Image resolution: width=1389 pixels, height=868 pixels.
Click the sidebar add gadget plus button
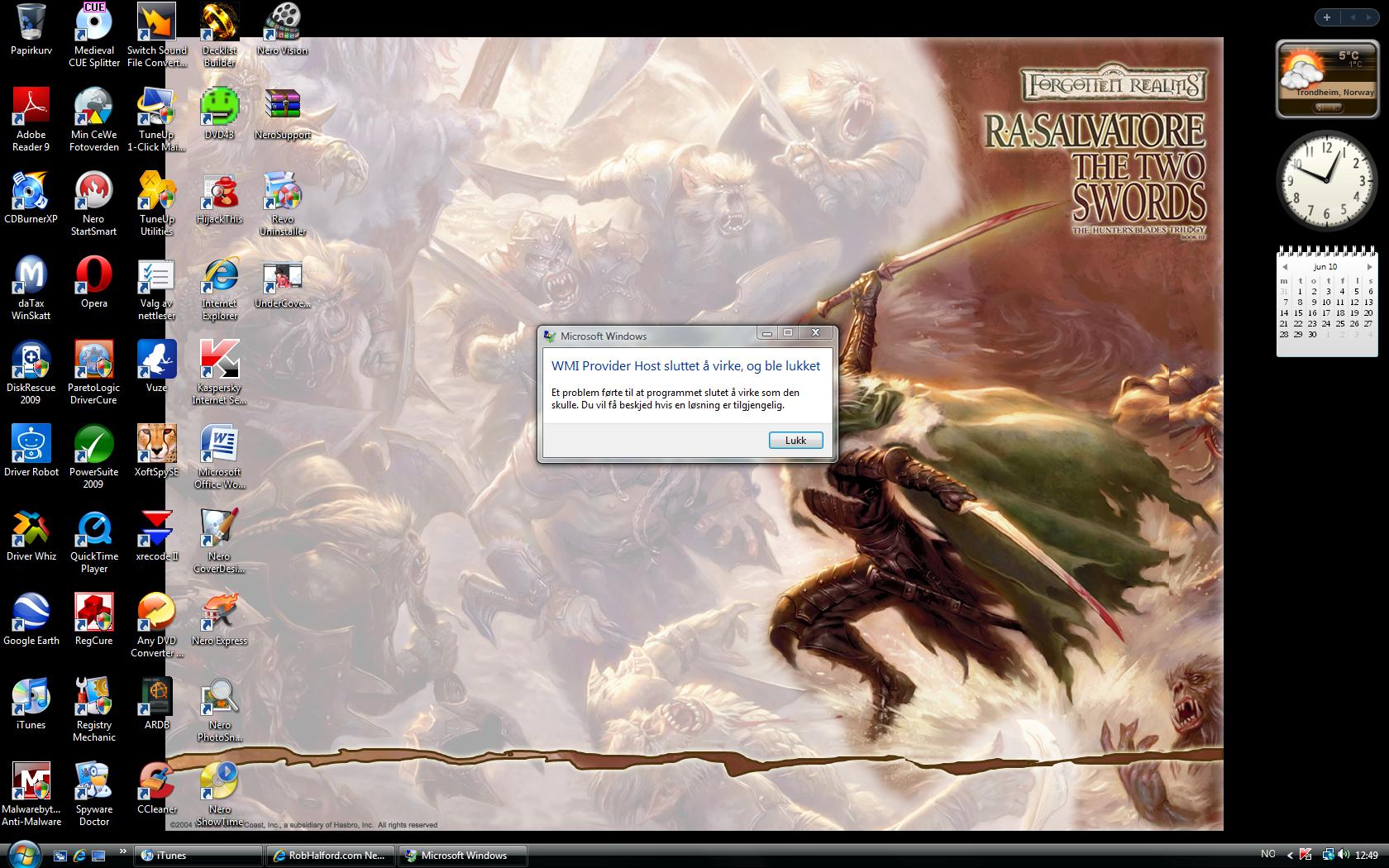click(1327, 17)
